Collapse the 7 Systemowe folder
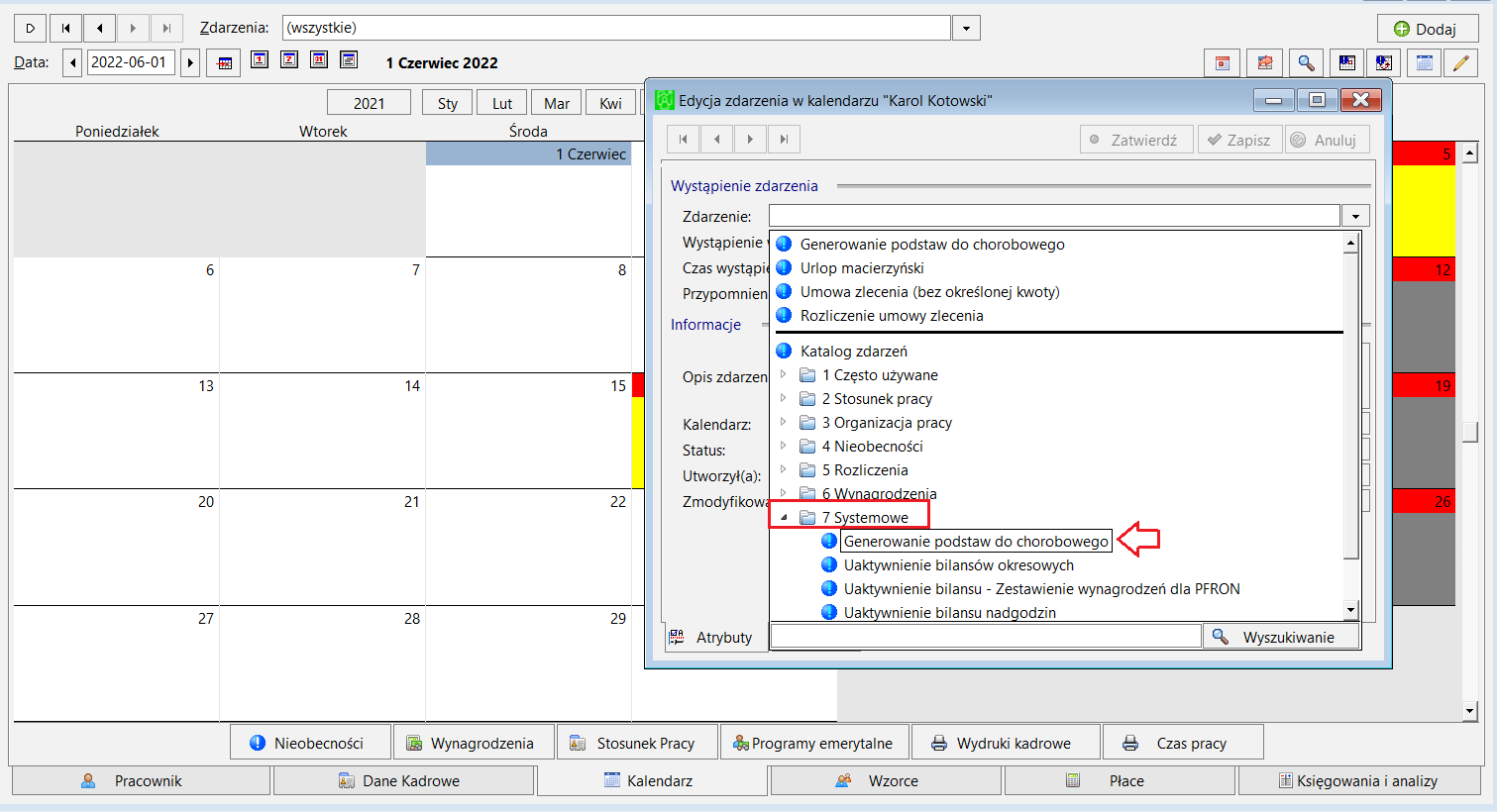 coord(784,517)
